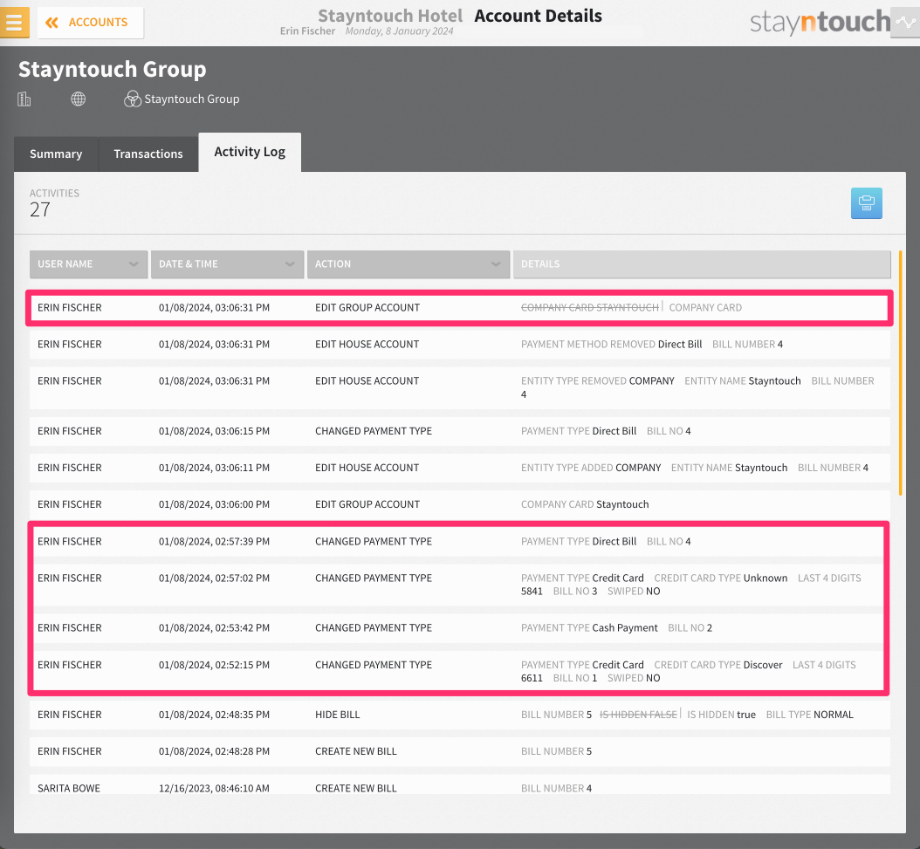Image resolution: width=920 pixels, height=849 pixels.
Task: Print the activity log
Action: [866, 203]
